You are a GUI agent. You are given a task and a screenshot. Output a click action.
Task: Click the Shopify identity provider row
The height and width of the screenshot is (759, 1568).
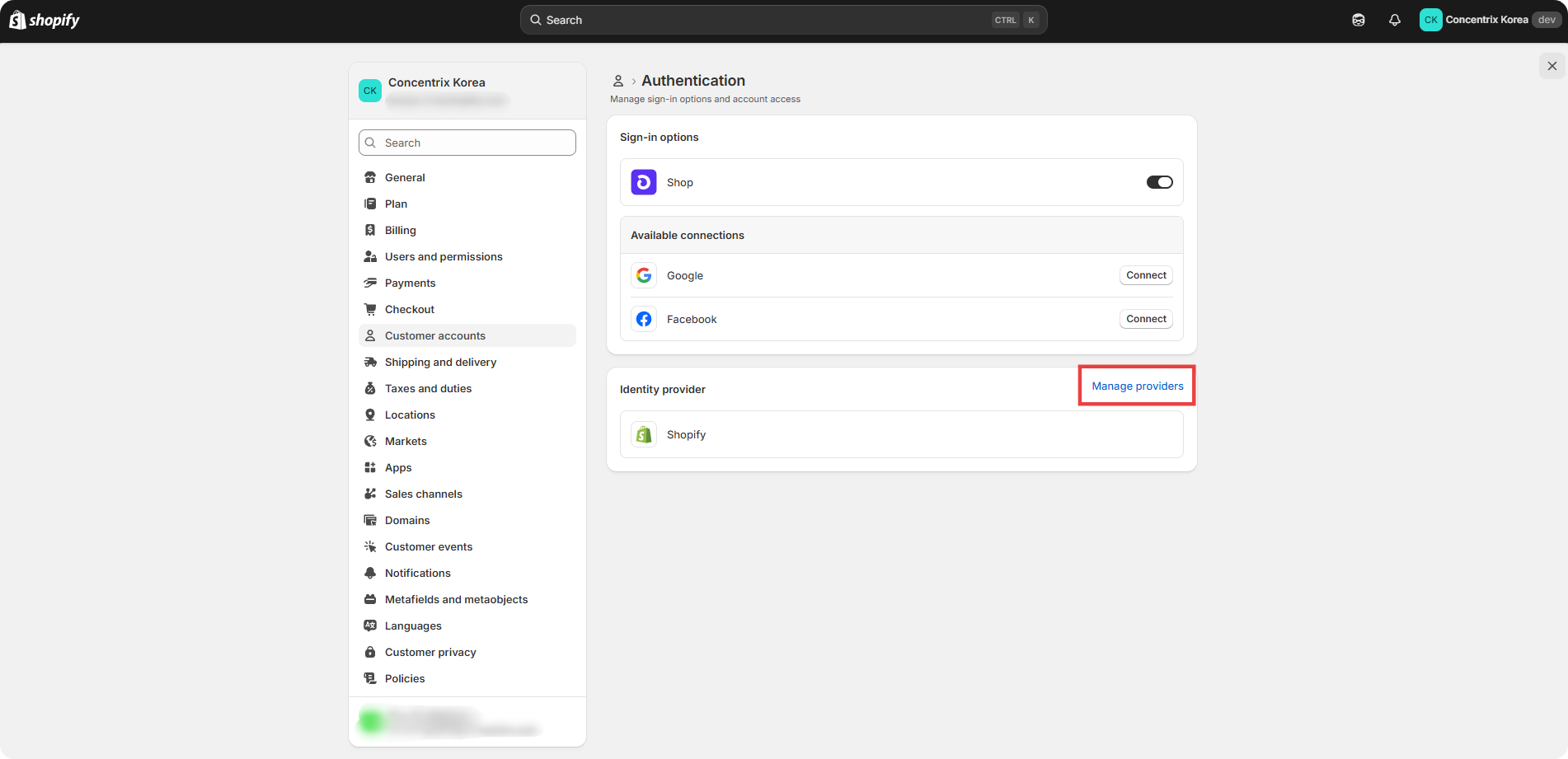point(901,434)
